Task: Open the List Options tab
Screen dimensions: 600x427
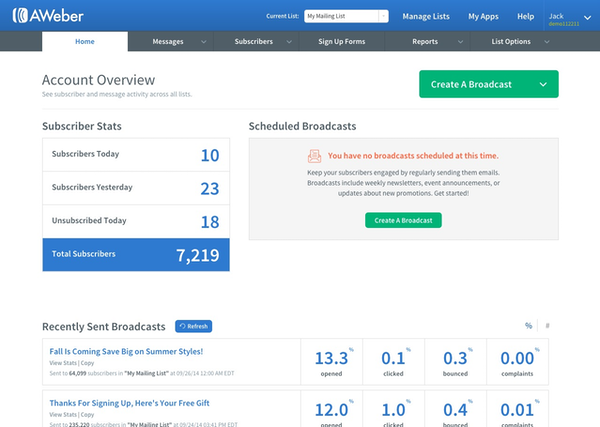Action: click(x=513, y=41)
